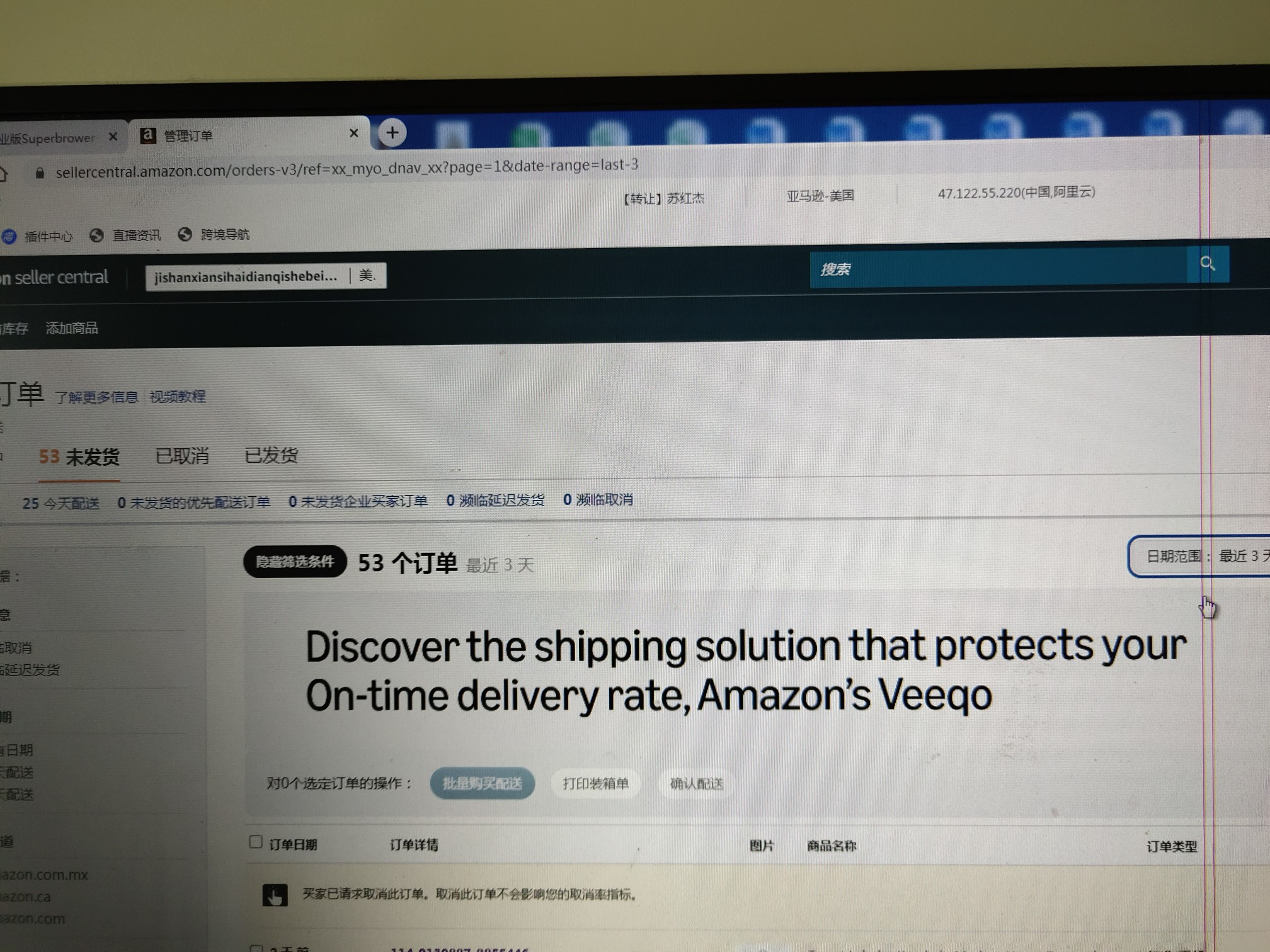Open a new browser tab with plus icon
This screenshot has height=952, width=1270.
392,133
